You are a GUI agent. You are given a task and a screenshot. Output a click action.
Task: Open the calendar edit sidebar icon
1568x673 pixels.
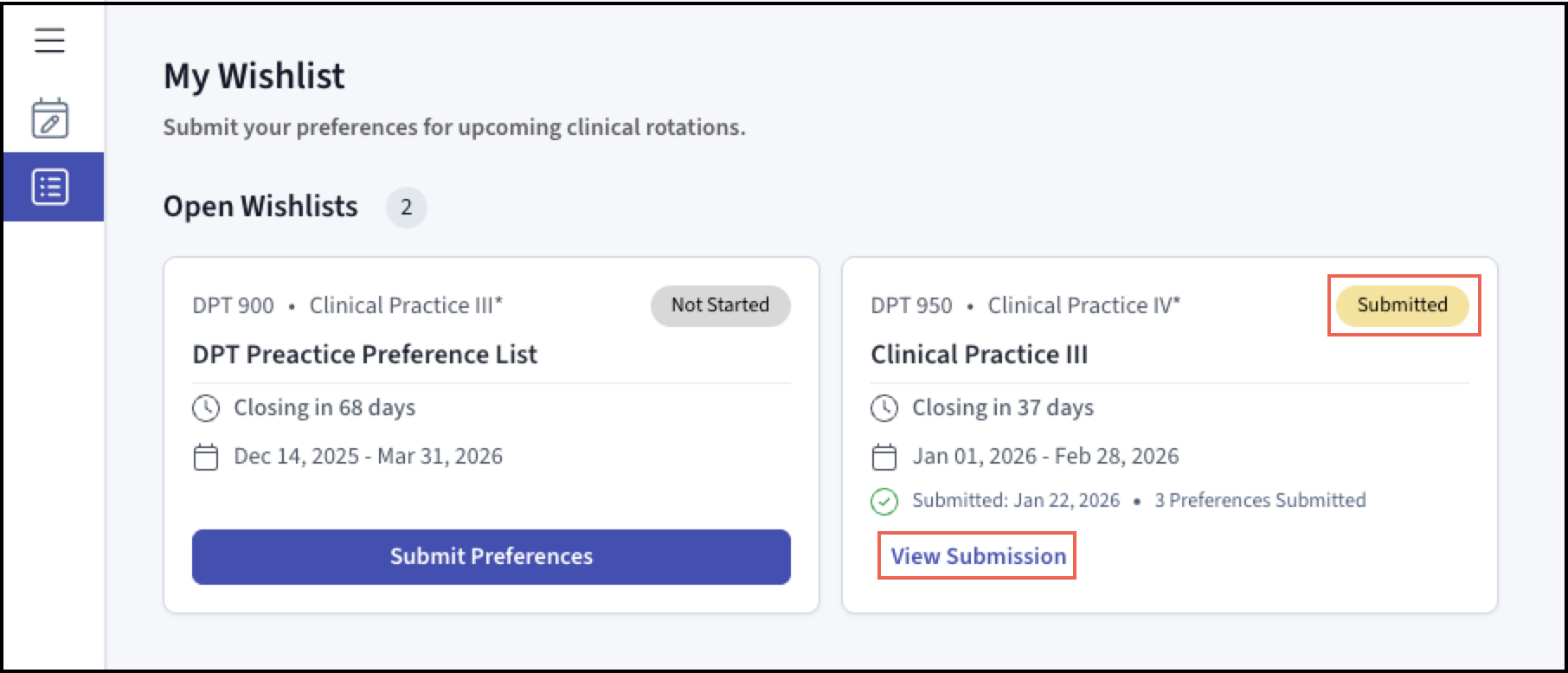(50, 119)
